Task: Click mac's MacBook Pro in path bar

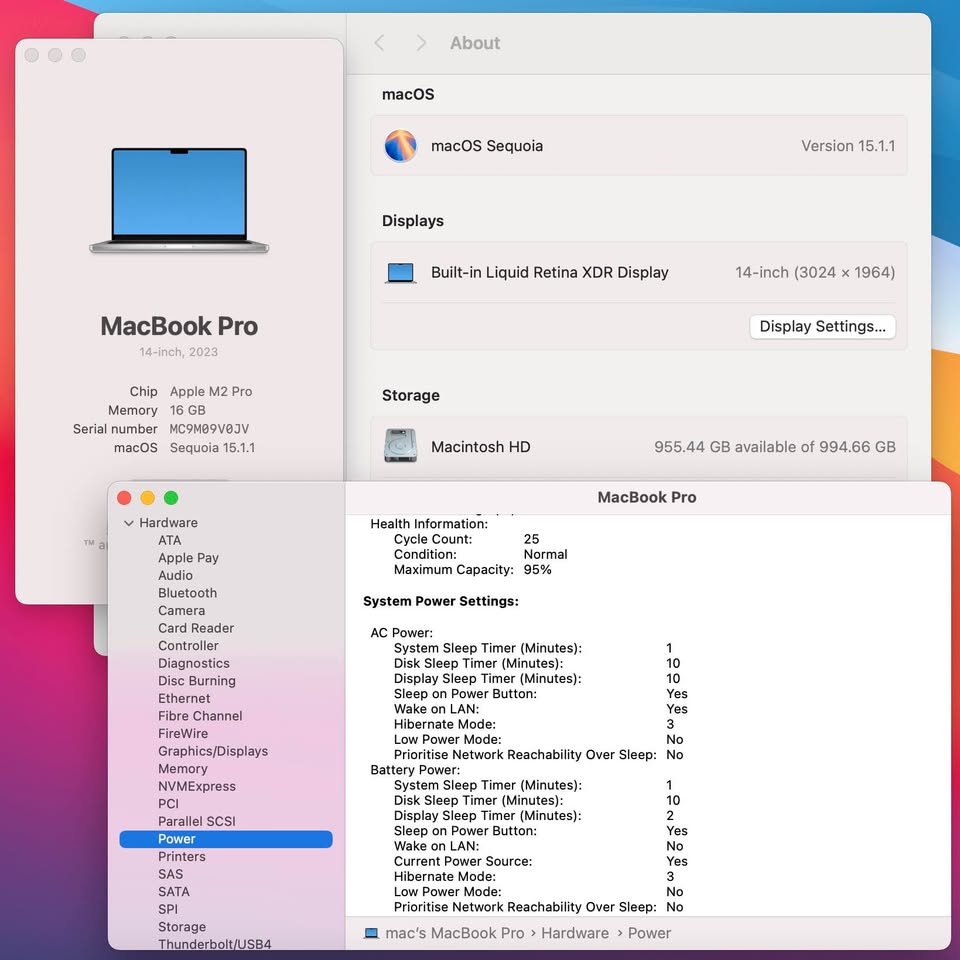Action: [454, 933]
